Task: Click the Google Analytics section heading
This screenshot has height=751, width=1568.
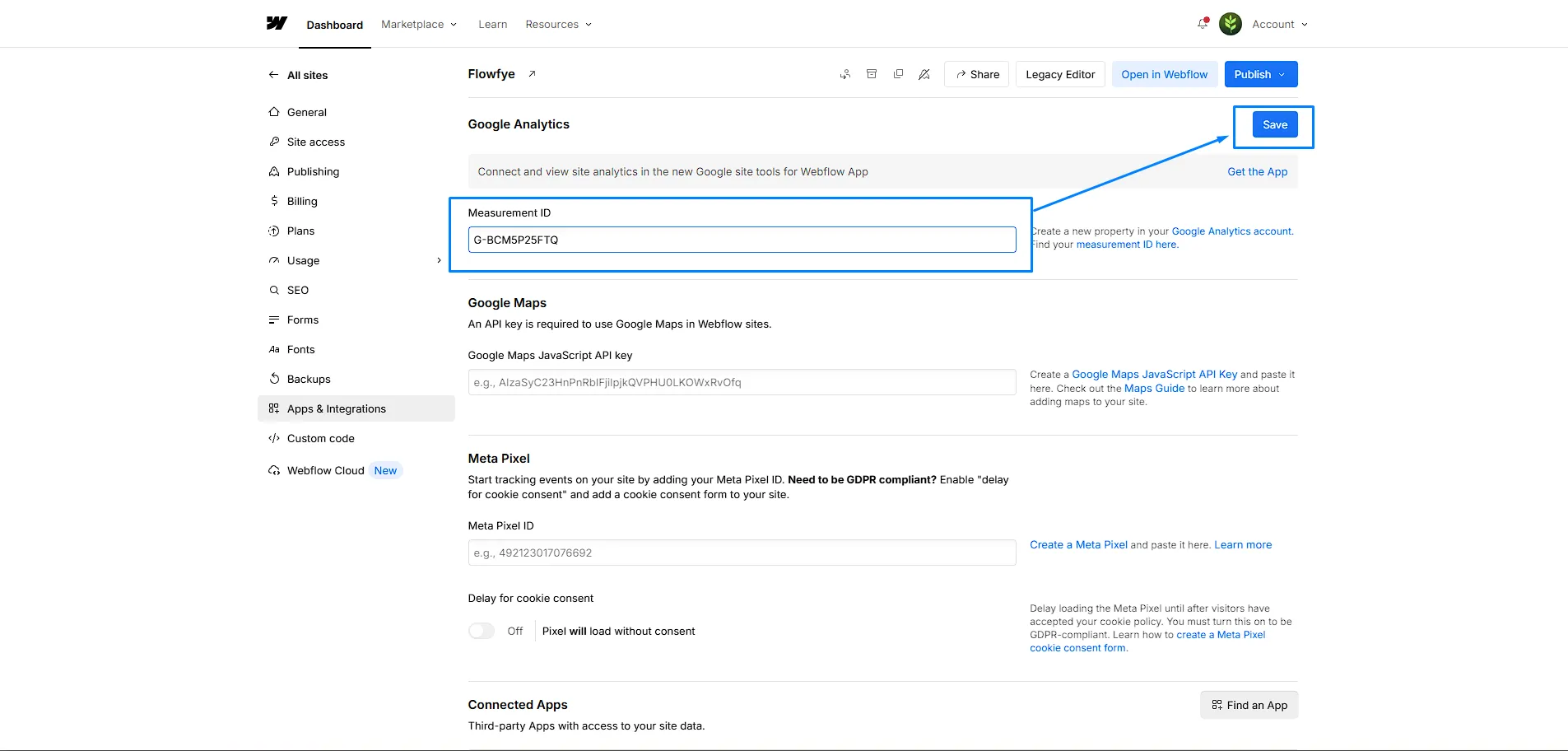Action: 519,124
